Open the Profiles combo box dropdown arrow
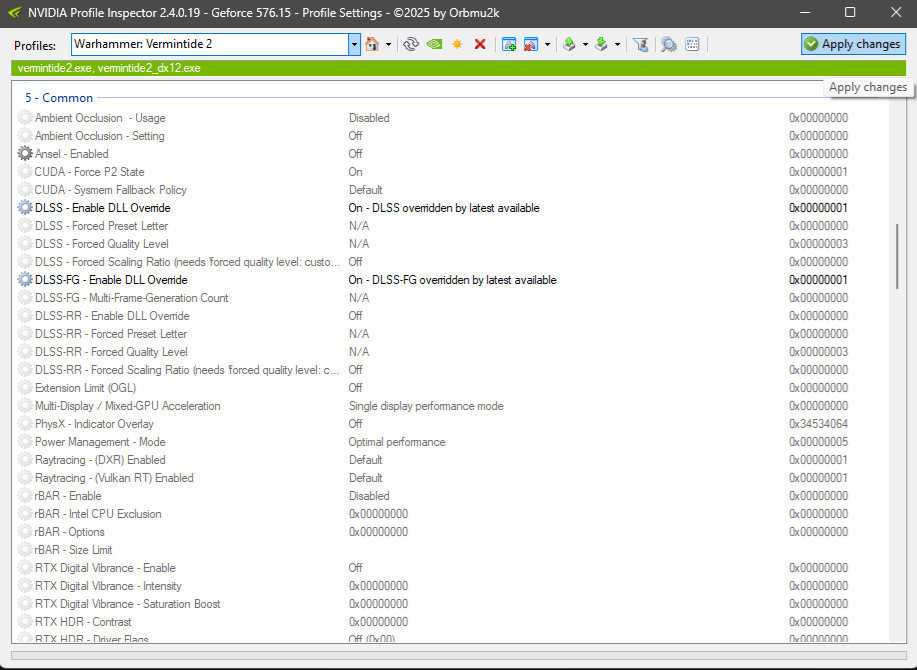This screenshot has width=917, height=670. pos(354,44)
